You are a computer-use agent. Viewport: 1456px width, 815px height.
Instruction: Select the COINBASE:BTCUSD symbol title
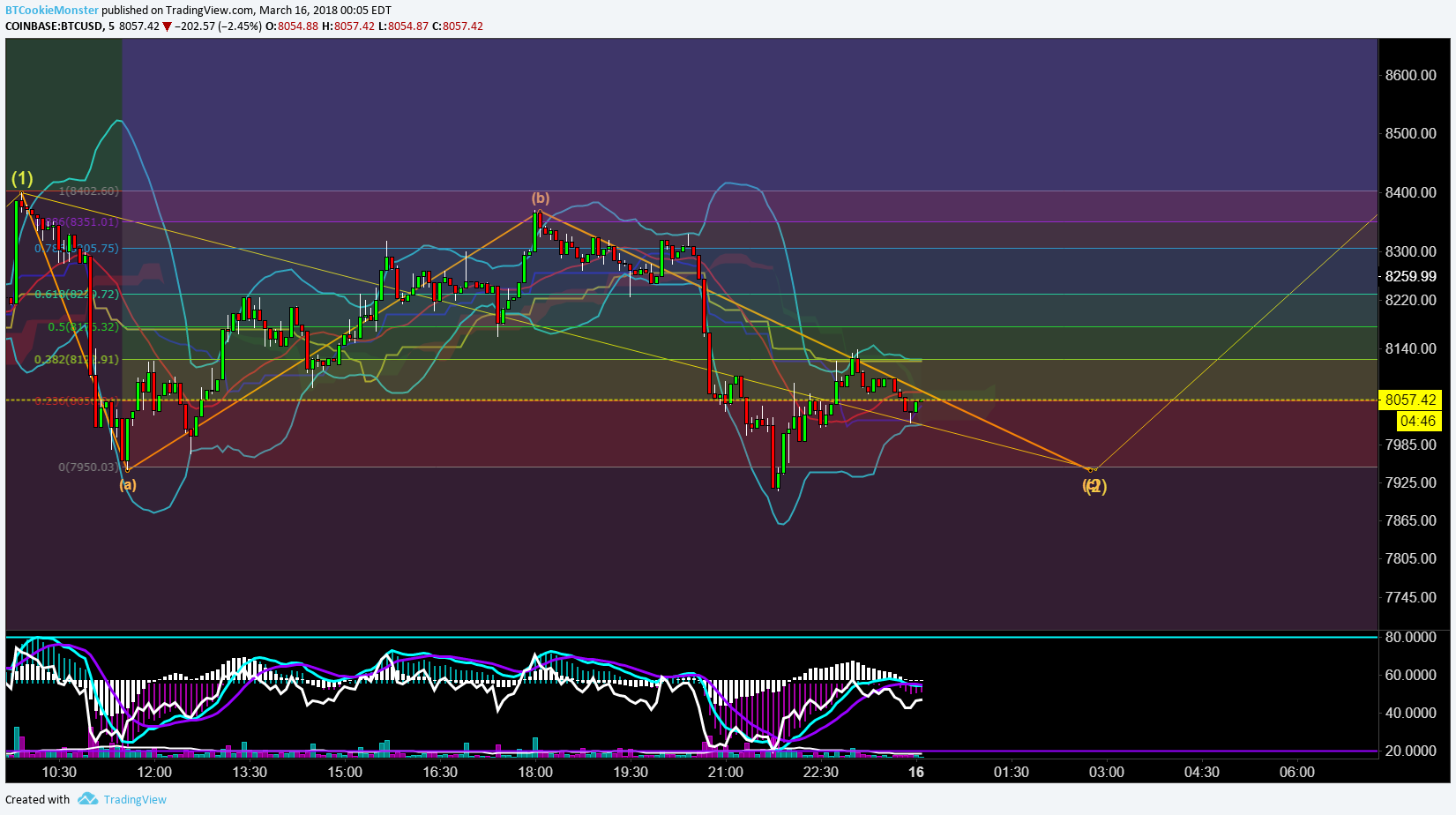[54, 26]
